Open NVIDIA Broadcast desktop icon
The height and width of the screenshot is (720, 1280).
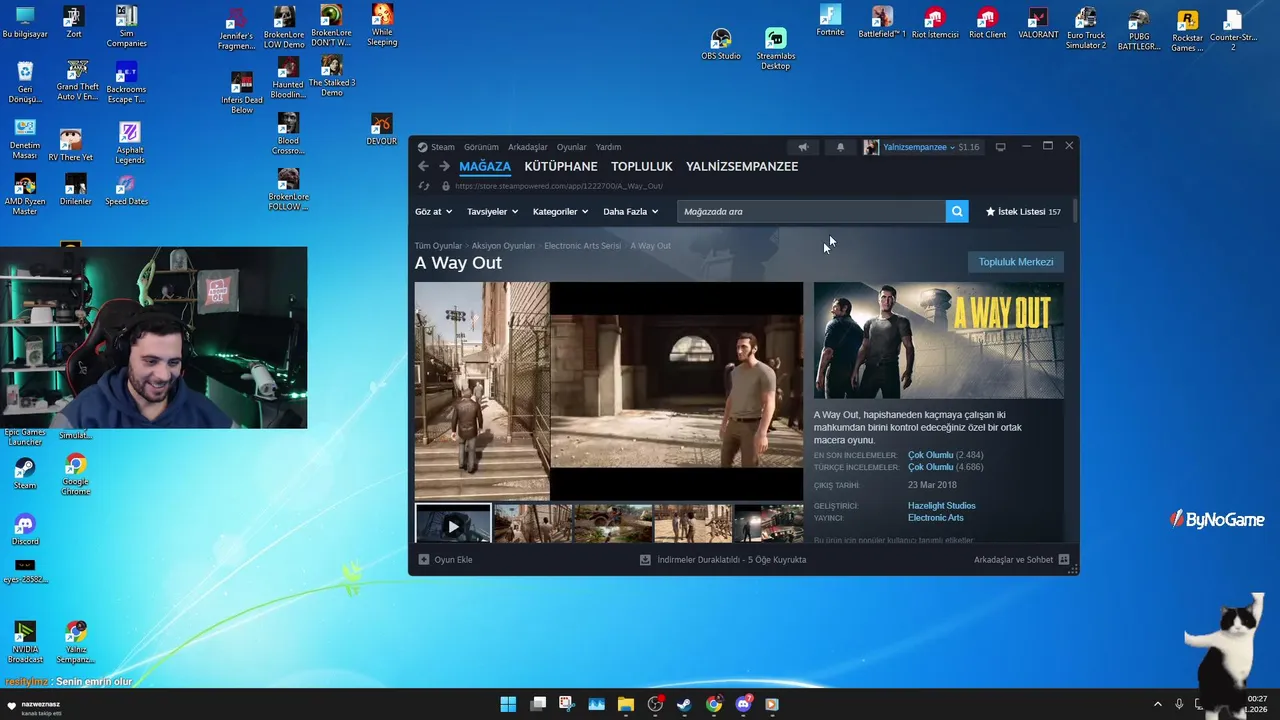(x=25, y=642)
